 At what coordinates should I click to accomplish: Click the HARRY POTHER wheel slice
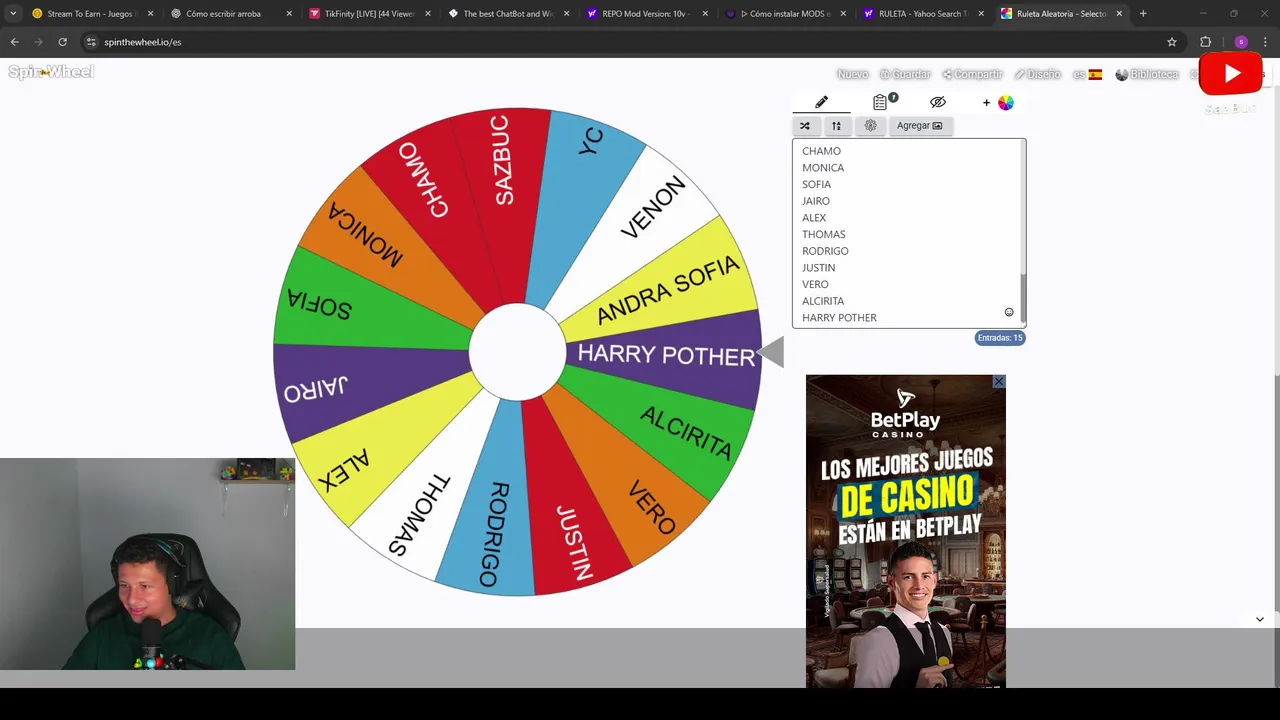click(x=665, y=355)
